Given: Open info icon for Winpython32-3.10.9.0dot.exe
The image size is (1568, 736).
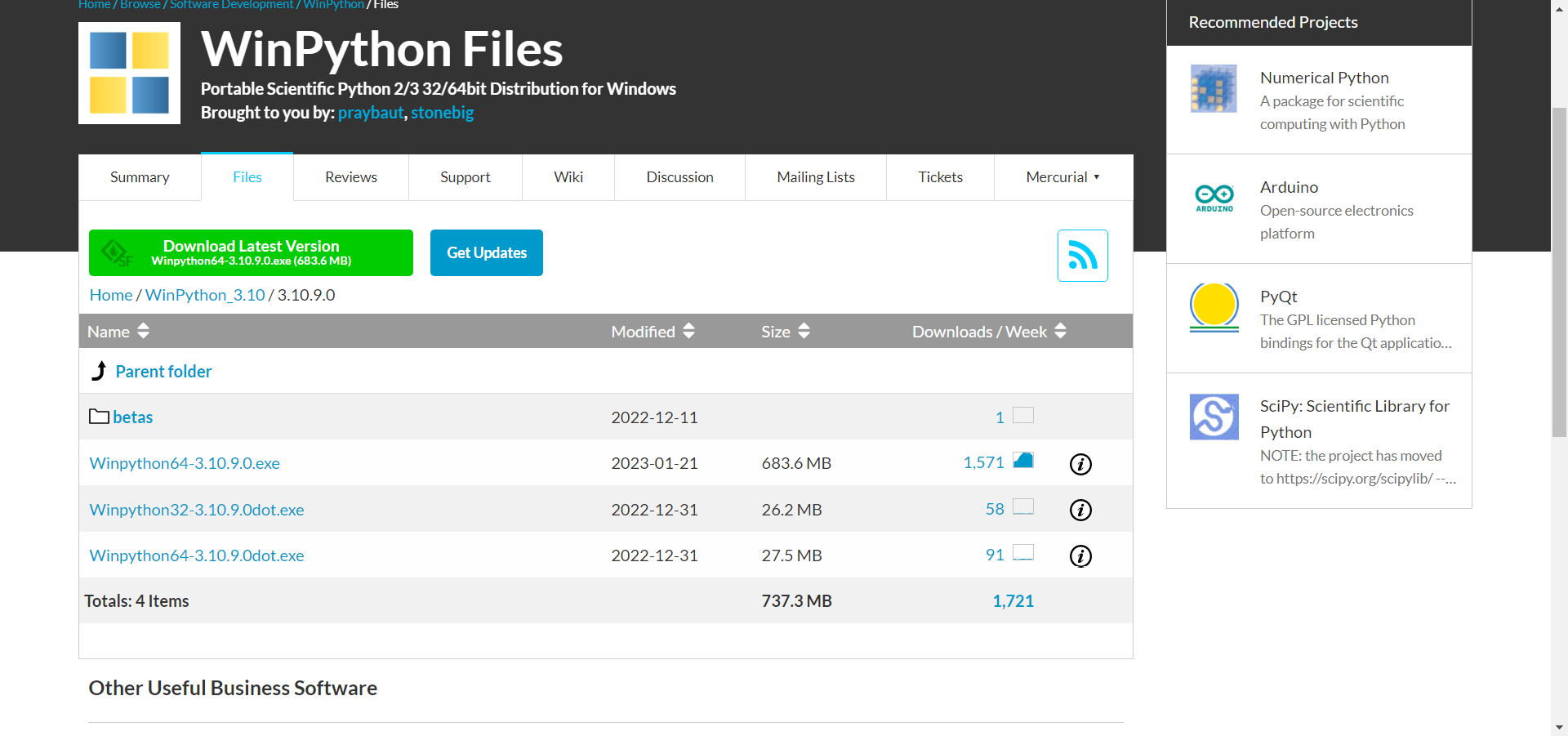Looking at the screenshot, I should (1080, 510).
